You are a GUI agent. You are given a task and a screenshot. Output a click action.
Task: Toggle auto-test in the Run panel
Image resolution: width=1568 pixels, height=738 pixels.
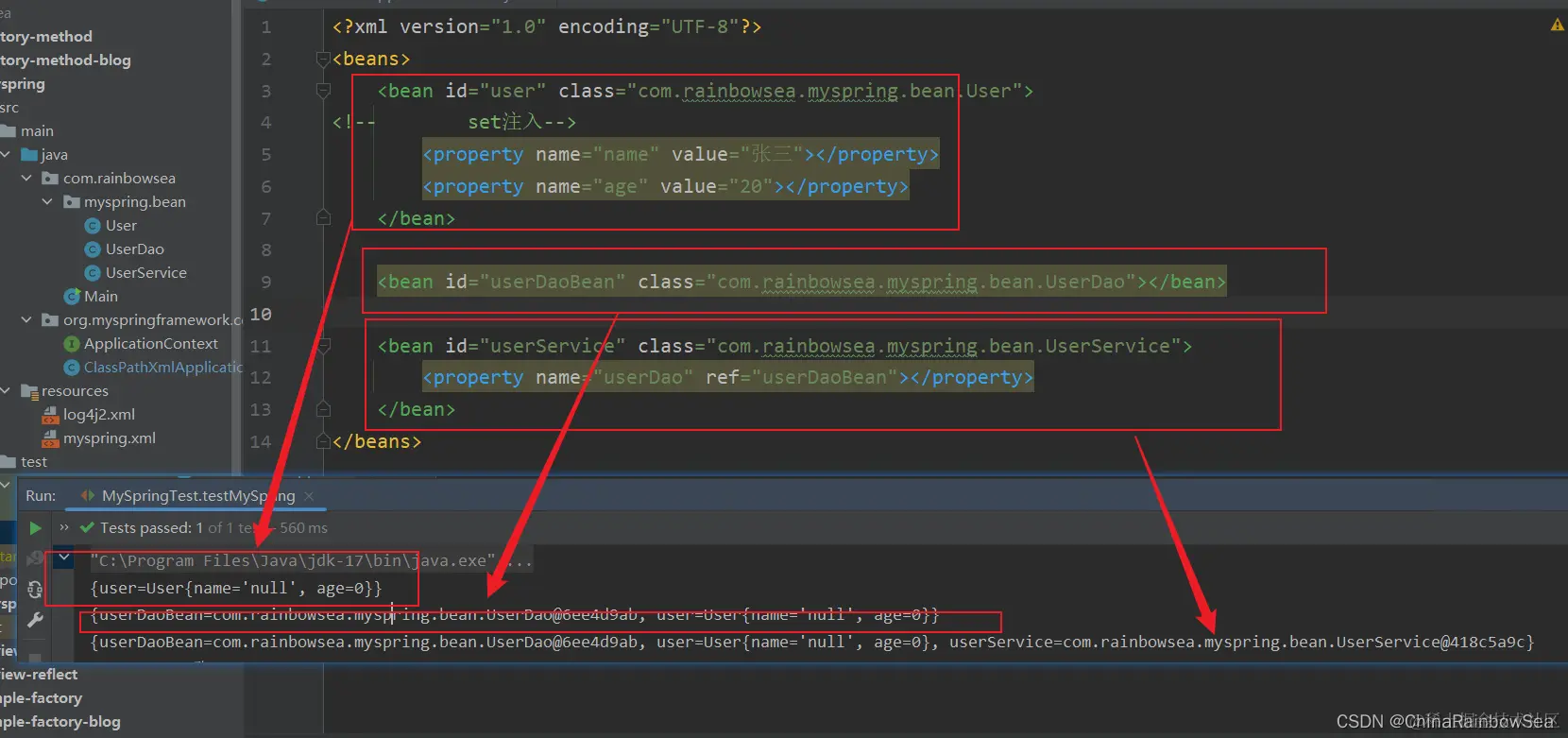coord(35,590)
